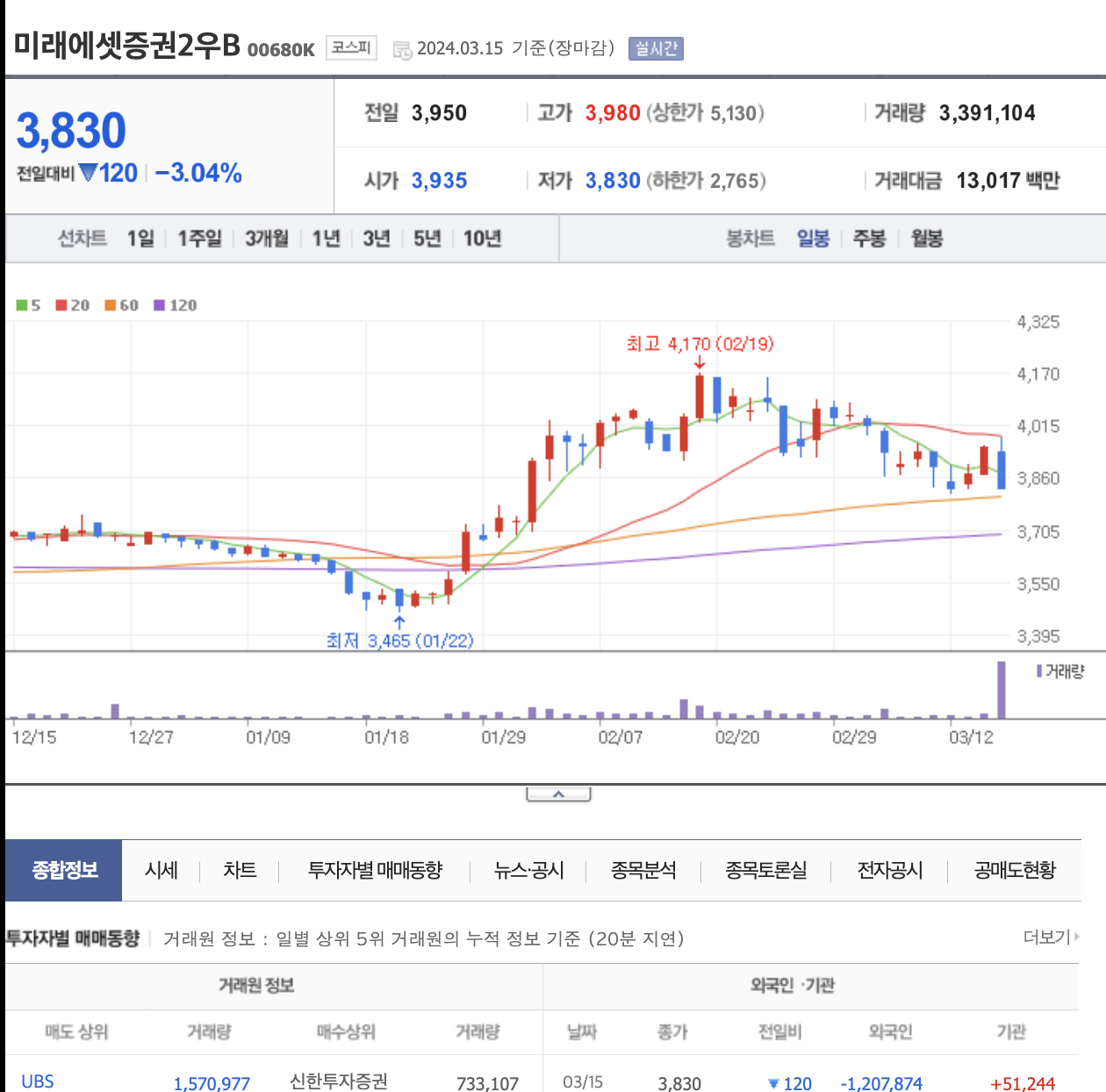
Task: Click the UBS seller link
Action: pos(38,1081)
